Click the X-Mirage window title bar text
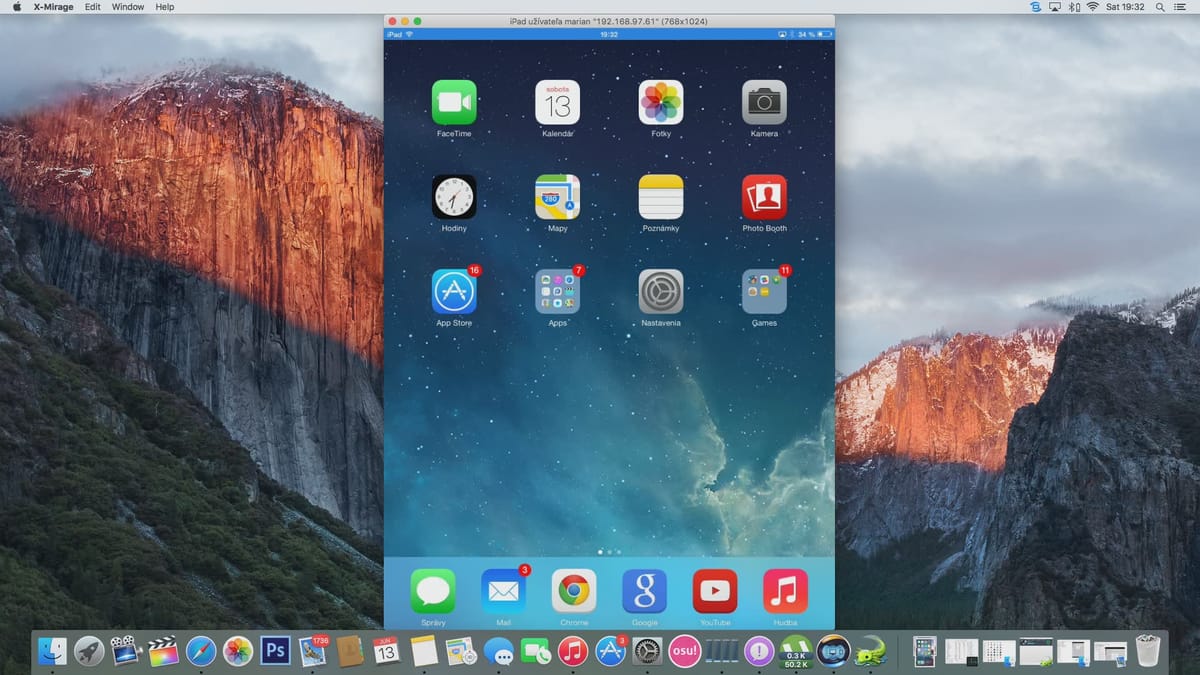The height and width of the screenshot is (675, 1200). click(609, 21)
